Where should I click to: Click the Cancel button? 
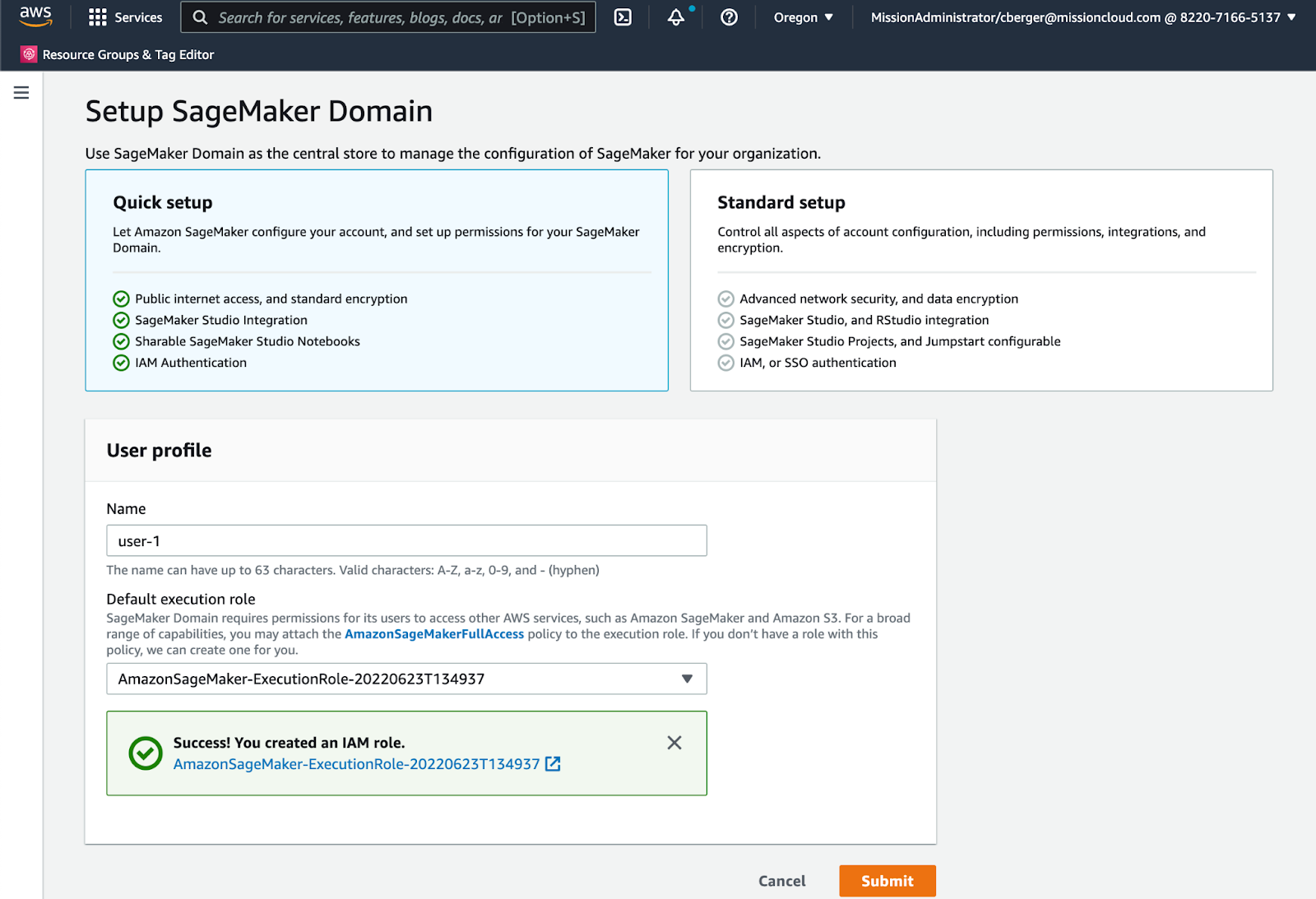[x=781, y=881]
